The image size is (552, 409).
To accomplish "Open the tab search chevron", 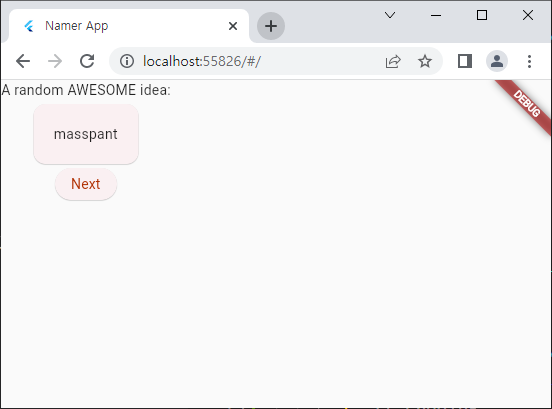I will [x=390, y=15].
